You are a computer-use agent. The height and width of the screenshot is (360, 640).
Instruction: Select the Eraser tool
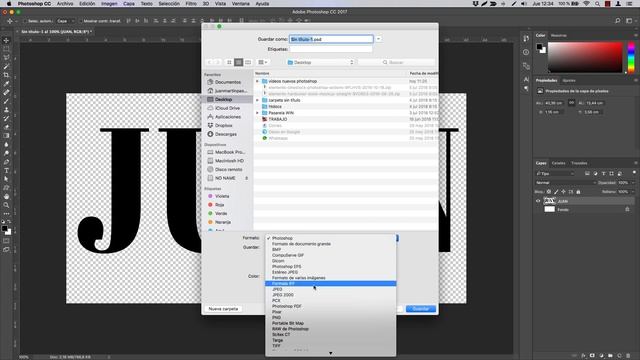[6, 127]
